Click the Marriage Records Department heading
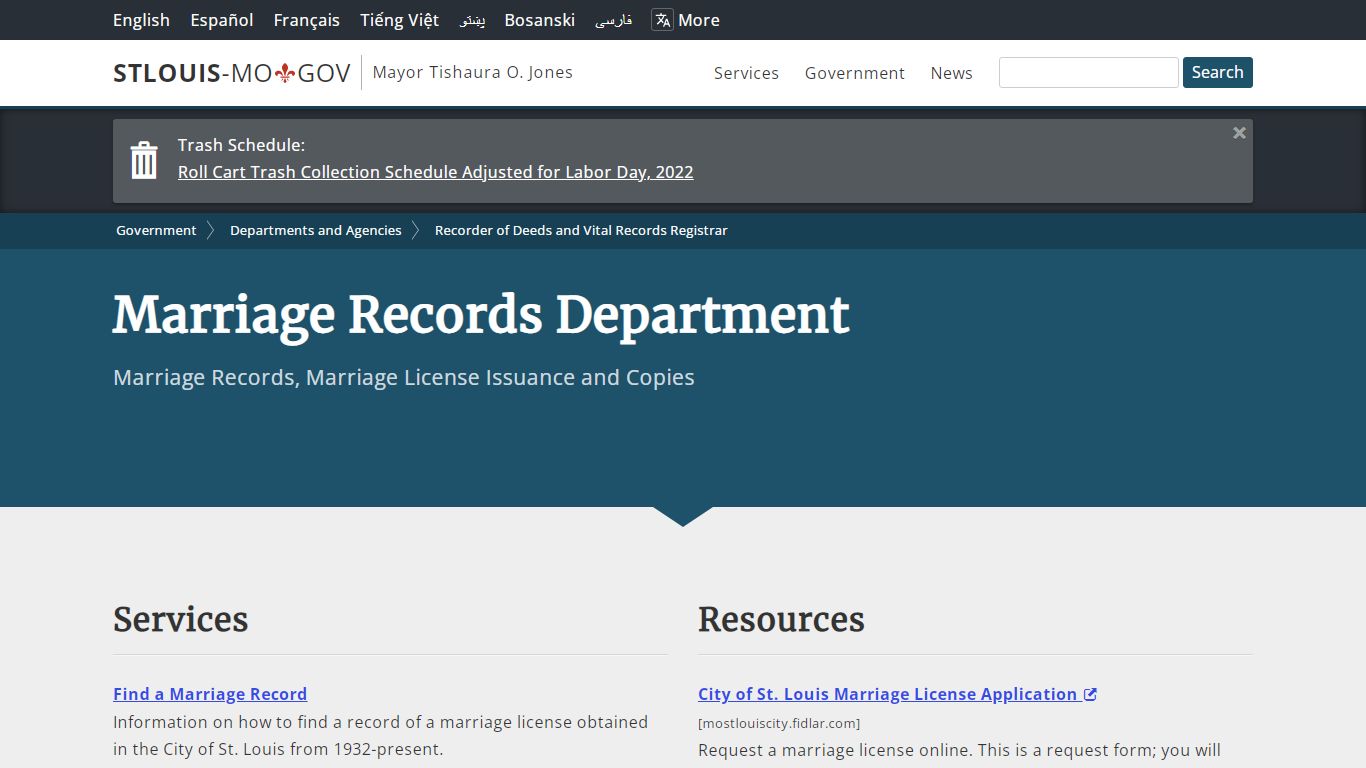The width and height of the screenshot is (1366, 768). (x=481, y=314)
